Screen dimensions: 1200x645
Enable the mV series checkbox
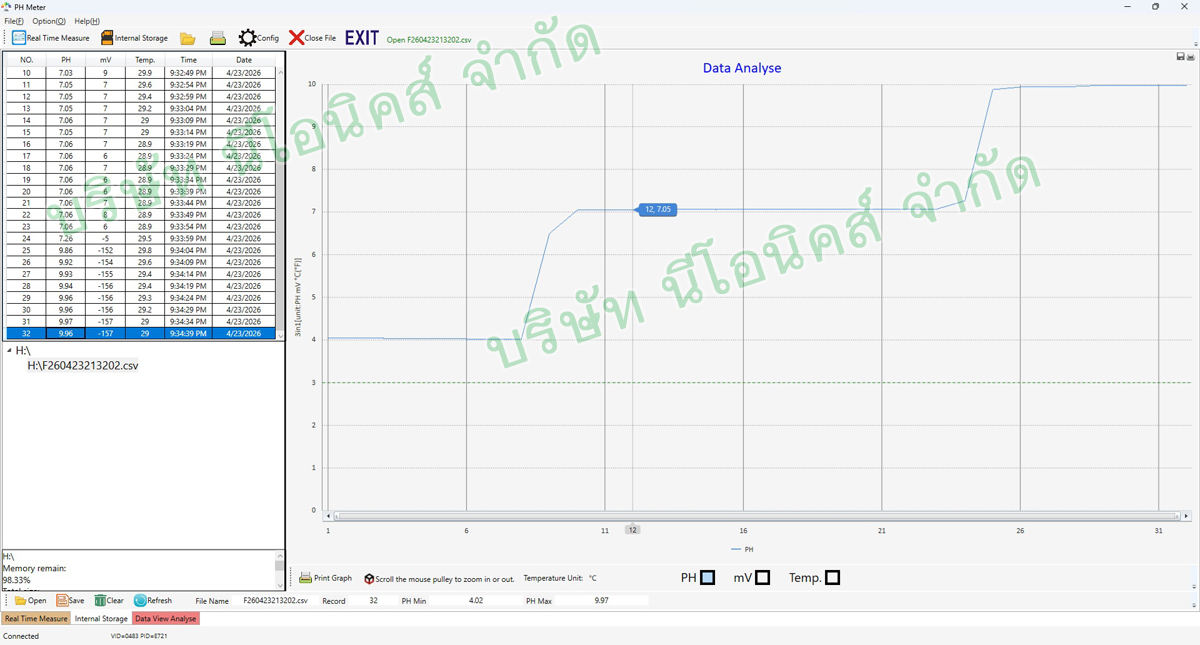point(762,578)
